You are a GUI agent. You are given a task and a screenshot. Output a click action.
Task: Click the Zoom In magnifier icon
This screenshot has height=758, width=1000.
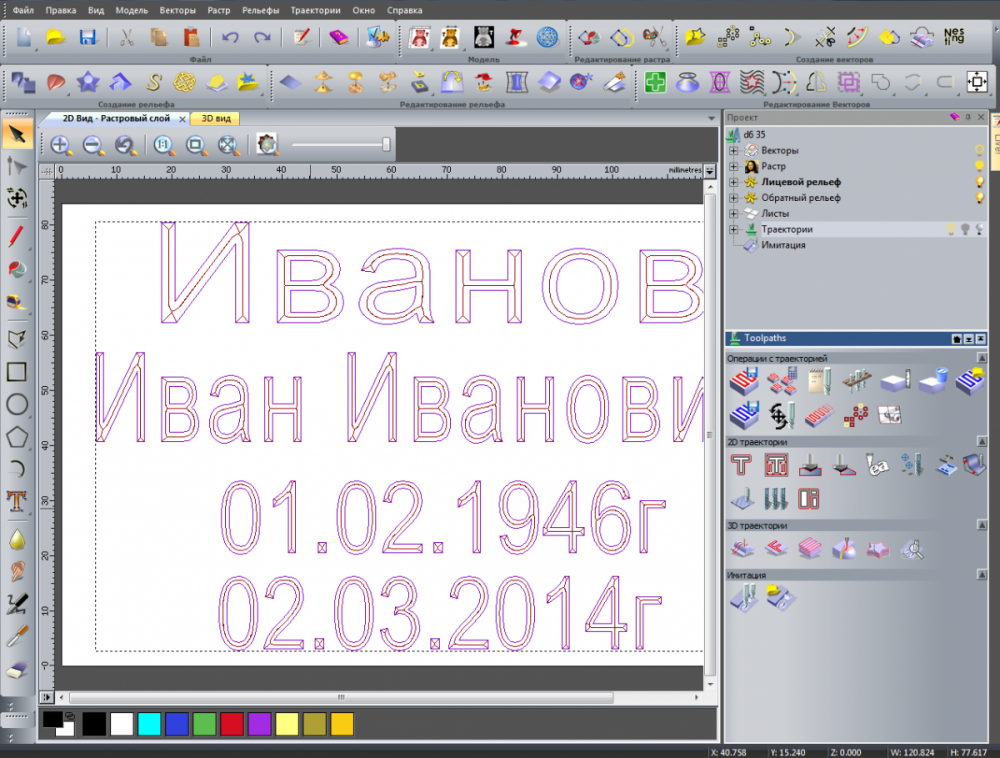click(60, 145)
